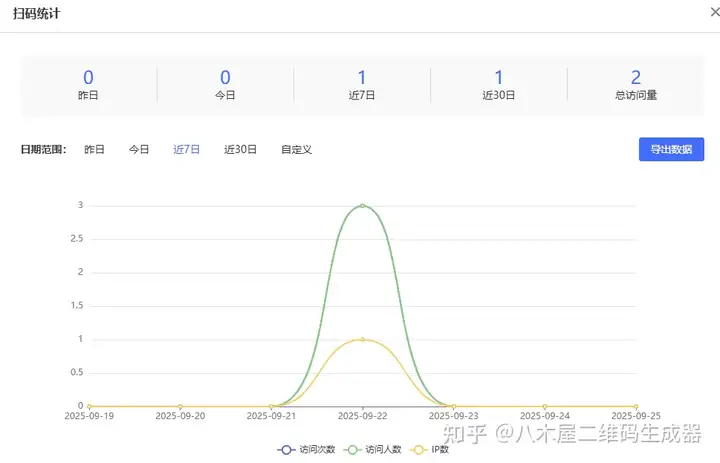Click the 2025-09-21 axis label
The height and width of the screenshot is (463, 720).
[271, 416]
